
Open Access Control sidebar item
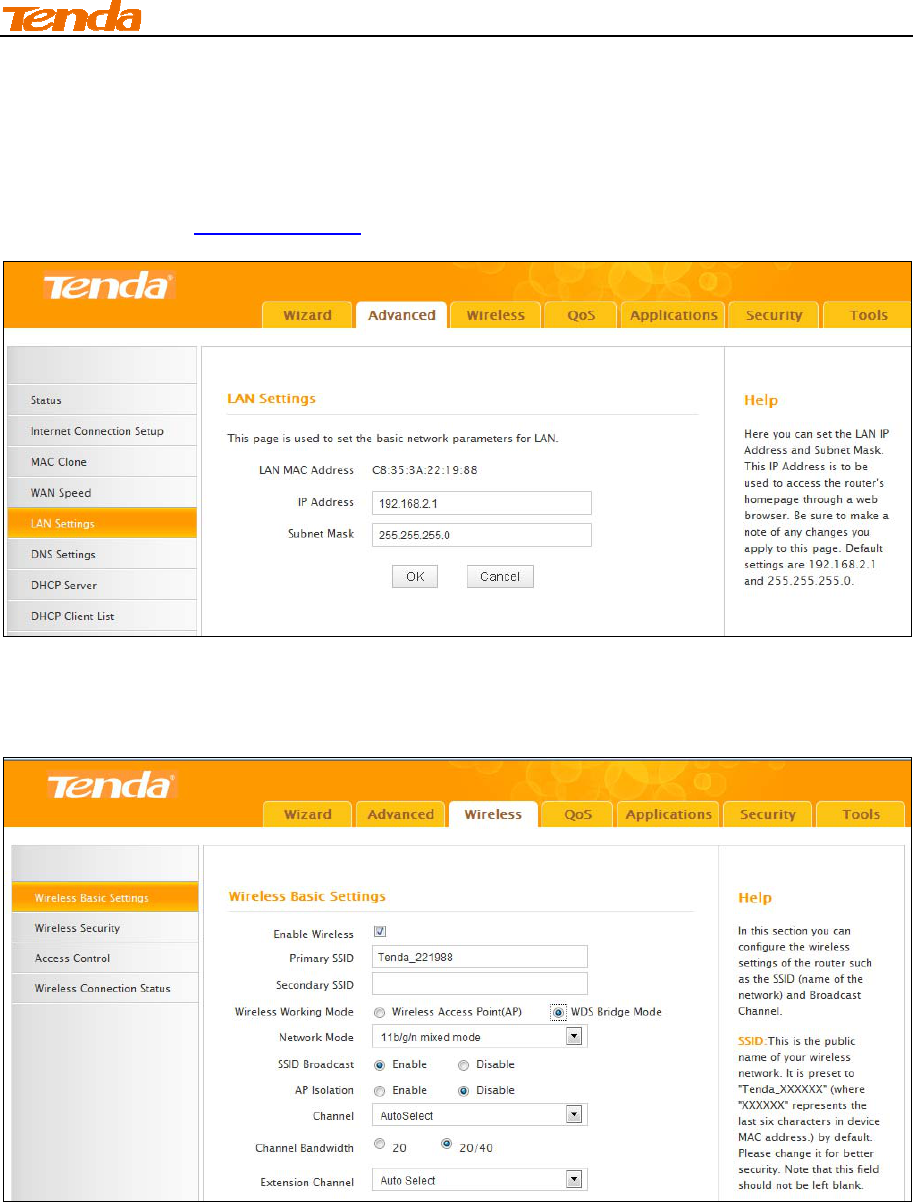(x=104, y=958)
